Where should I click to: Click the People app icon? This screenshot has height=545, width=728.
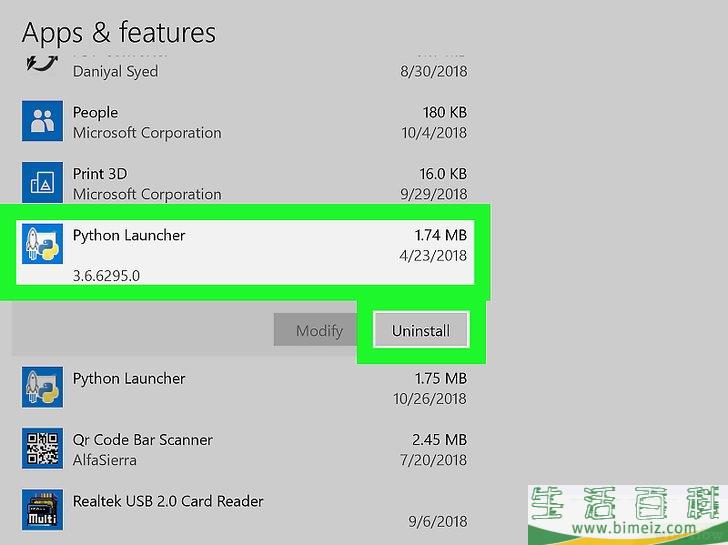click(42, 121)
